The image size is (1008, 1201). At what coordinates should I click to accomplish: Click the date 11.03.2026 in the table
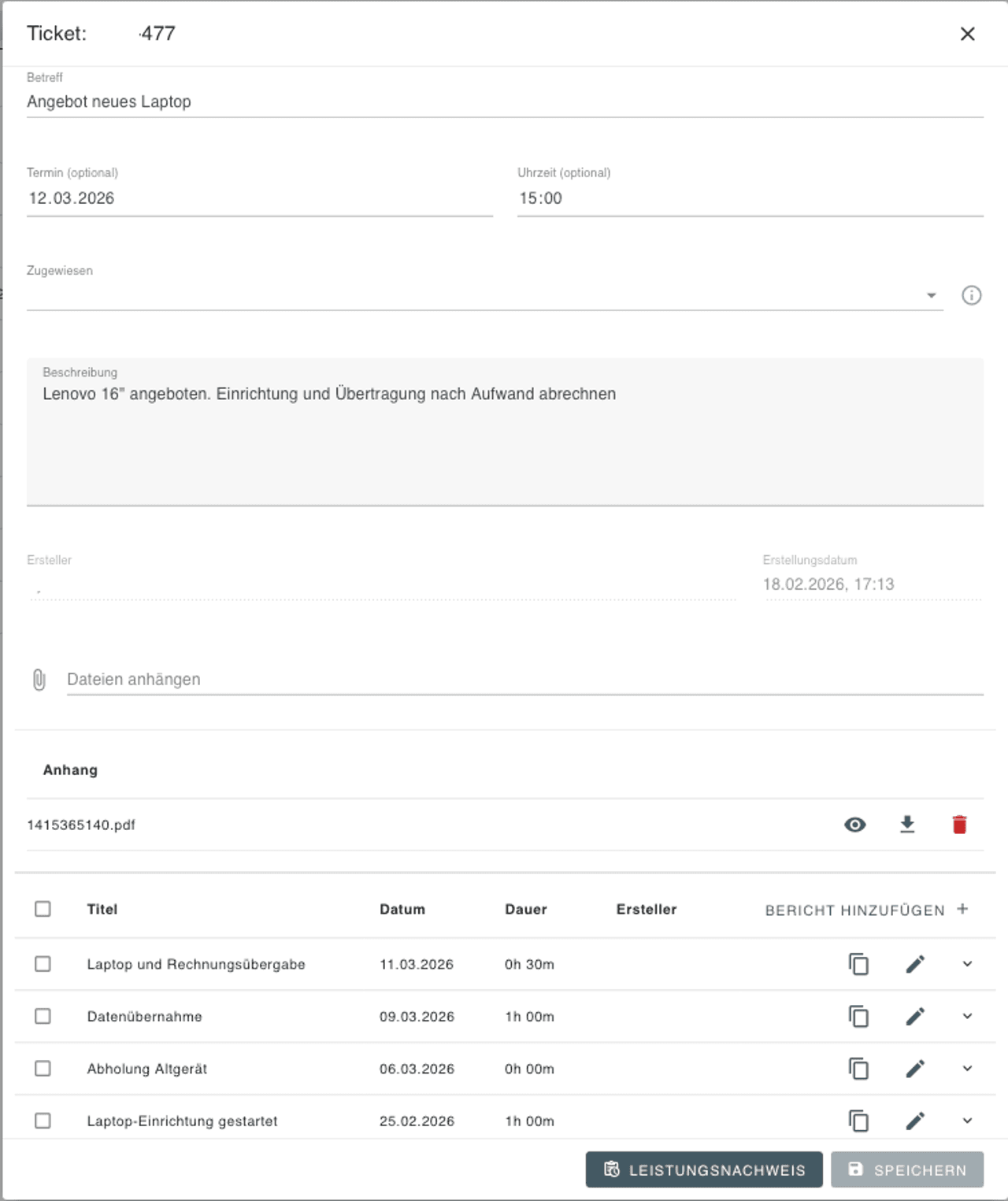(417, 965)
